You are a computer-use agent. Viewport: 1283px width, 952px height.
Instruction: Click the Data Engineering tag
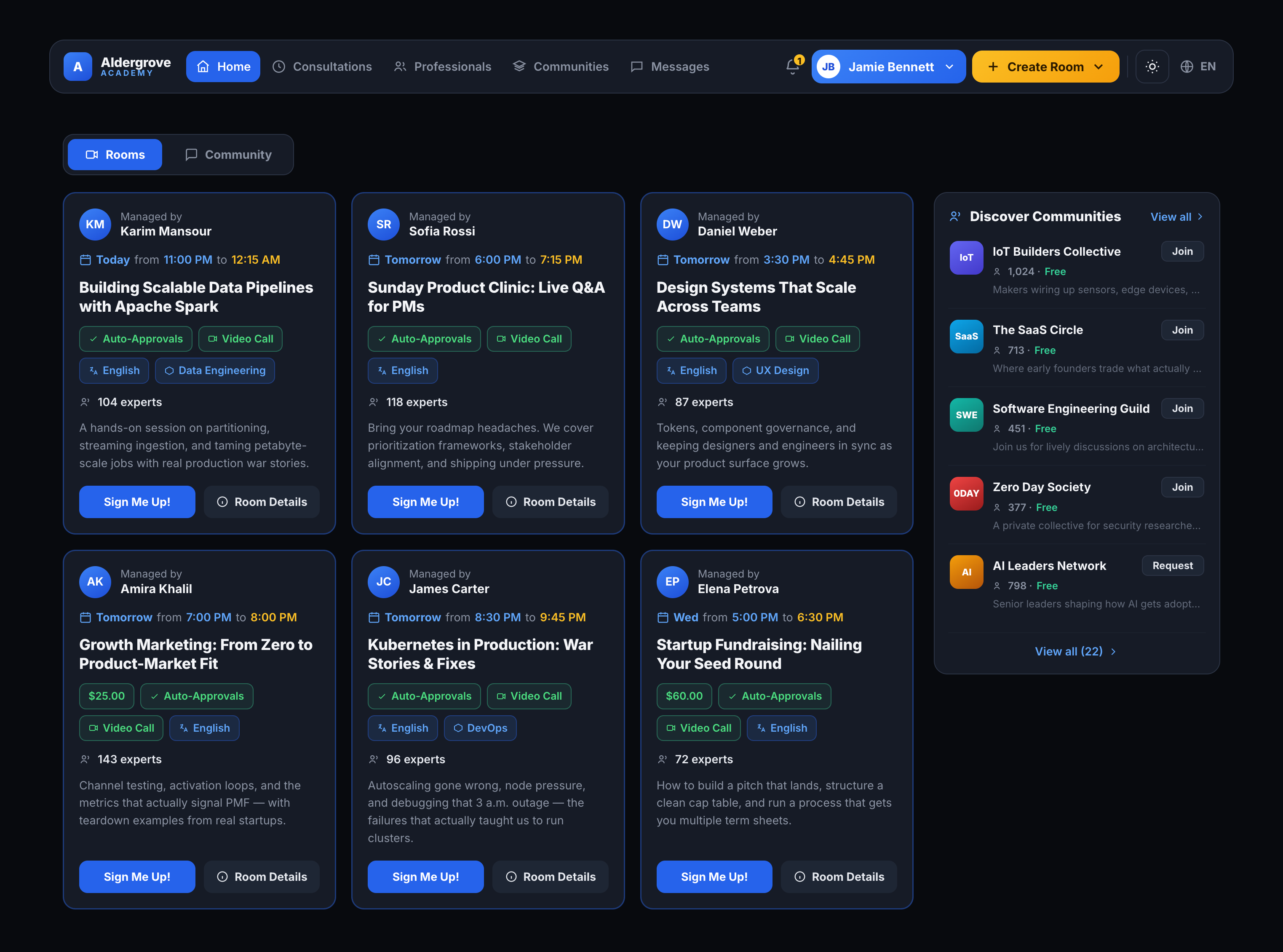215,371
